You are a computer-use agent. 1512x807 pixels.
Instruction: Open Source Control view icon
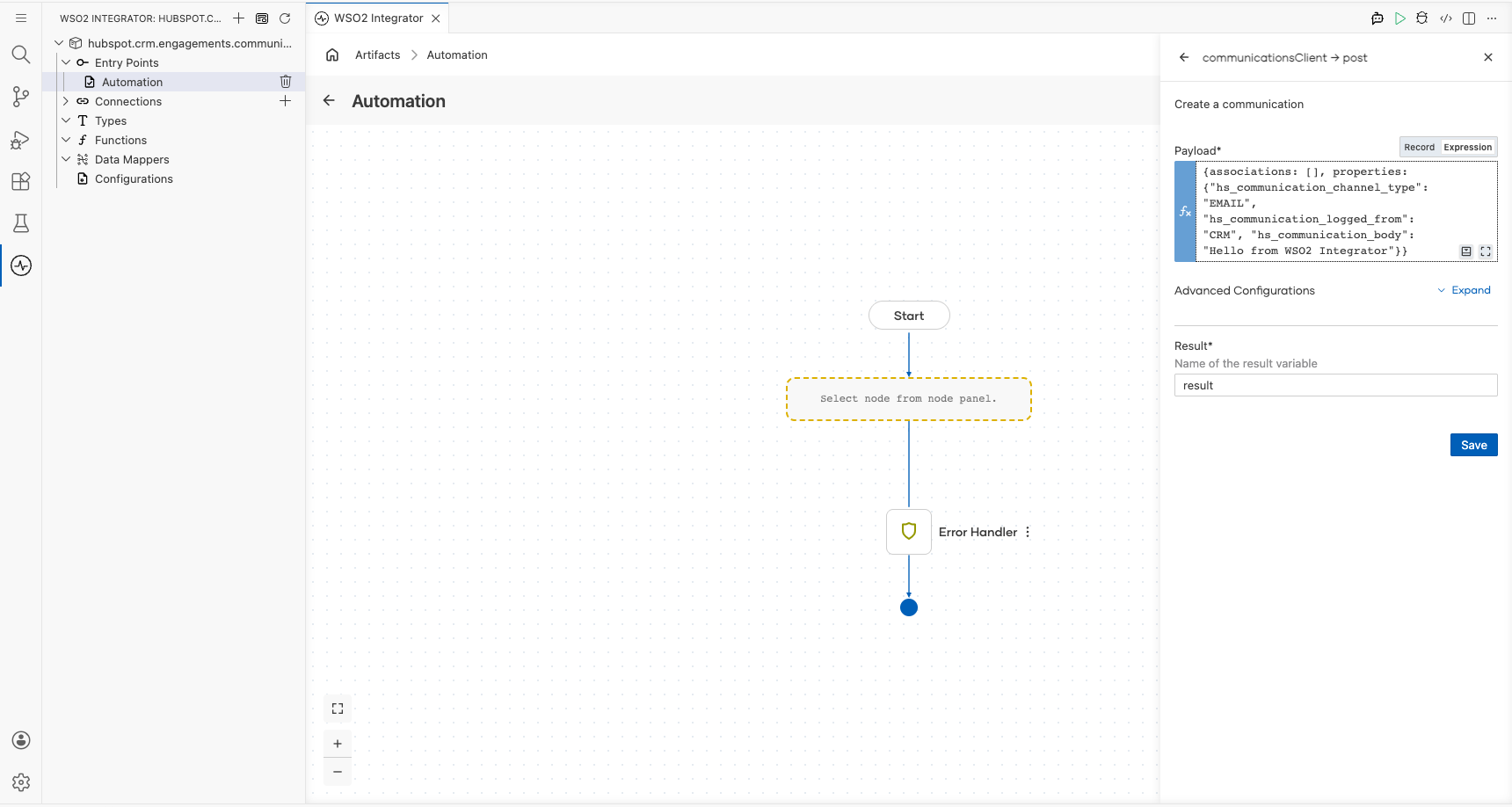(x=21, y=97)
